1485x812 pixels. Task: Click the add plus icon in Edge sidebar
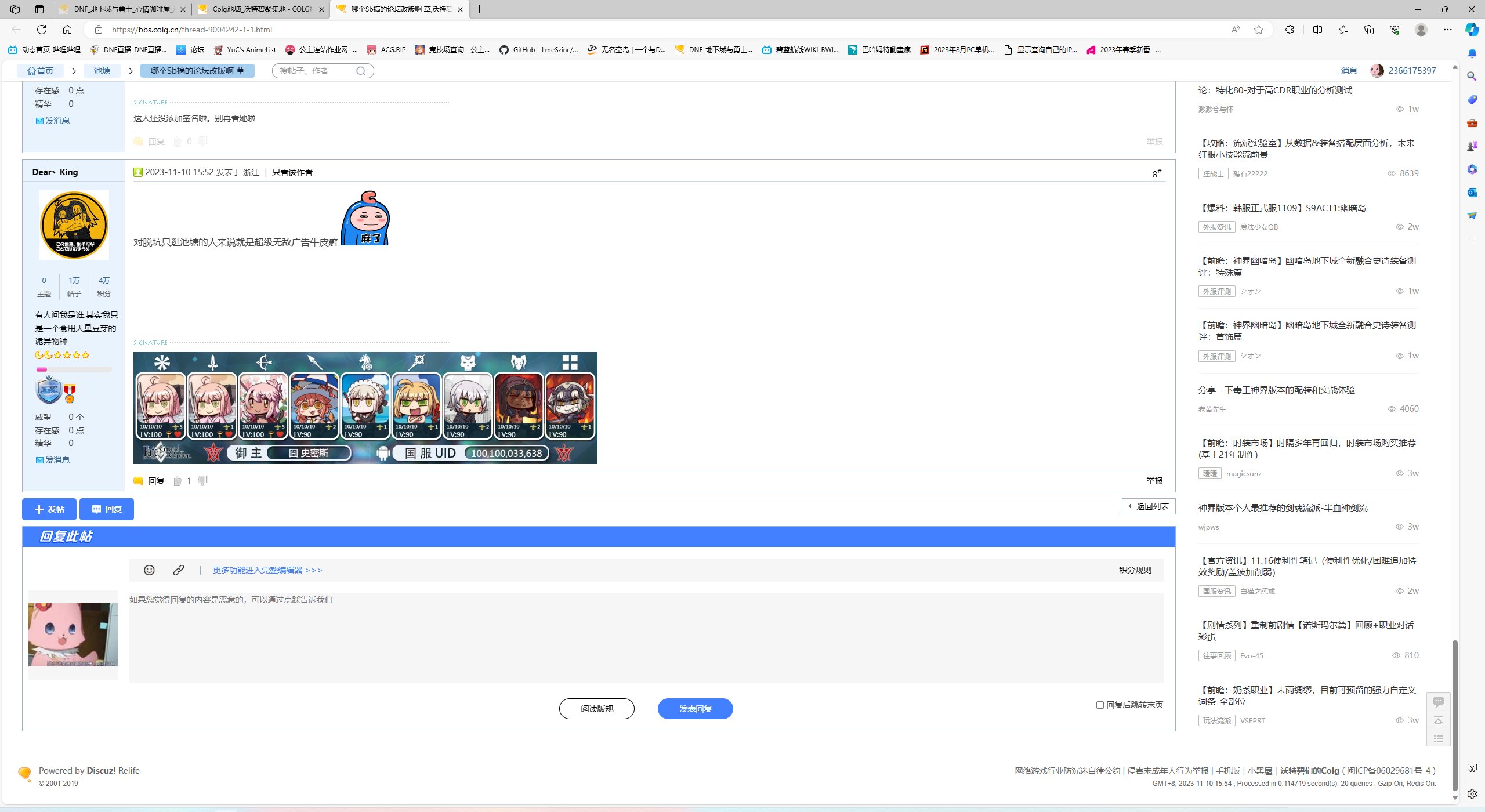click(x=1472, y=241)
